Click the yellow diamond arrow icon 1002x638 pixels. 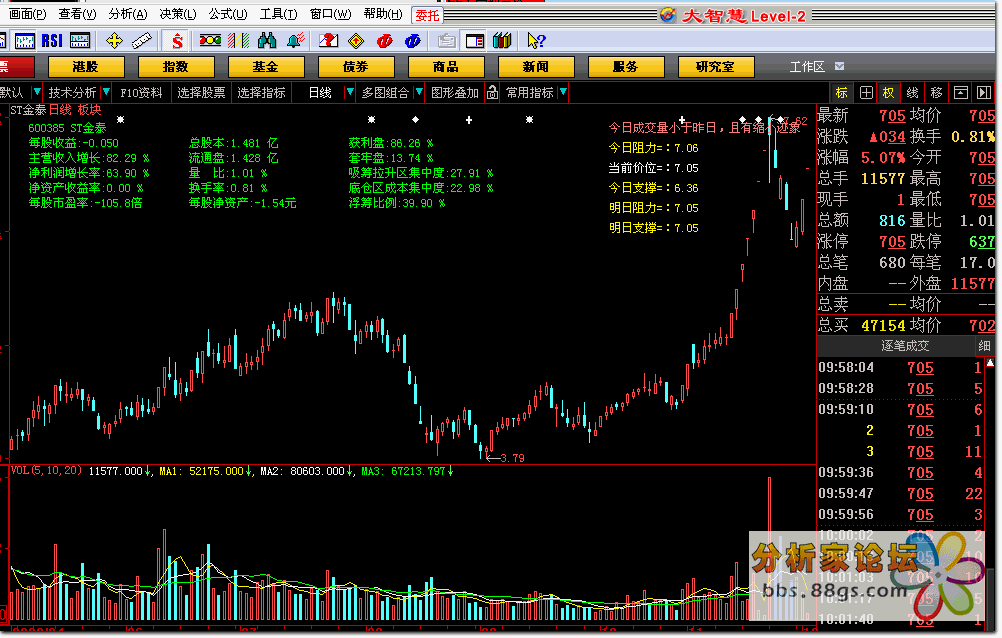(x=356, y=41)
